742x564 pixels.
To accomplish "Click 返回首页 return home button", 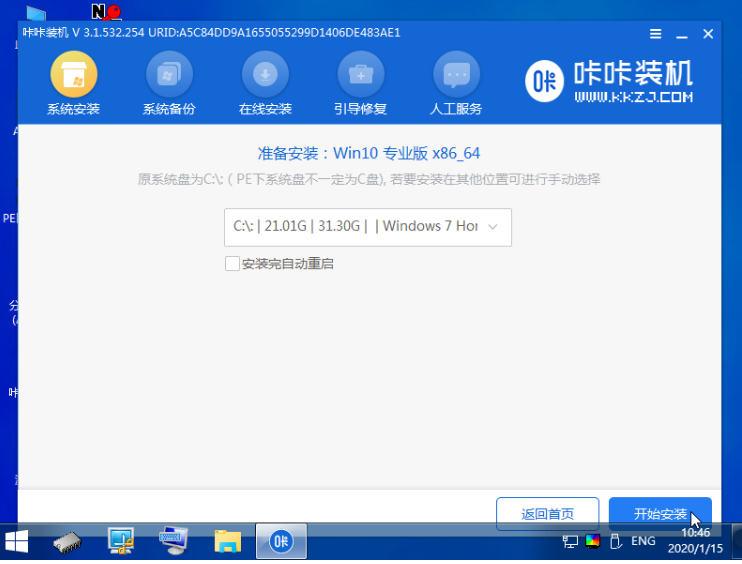I will click(547, 514).
